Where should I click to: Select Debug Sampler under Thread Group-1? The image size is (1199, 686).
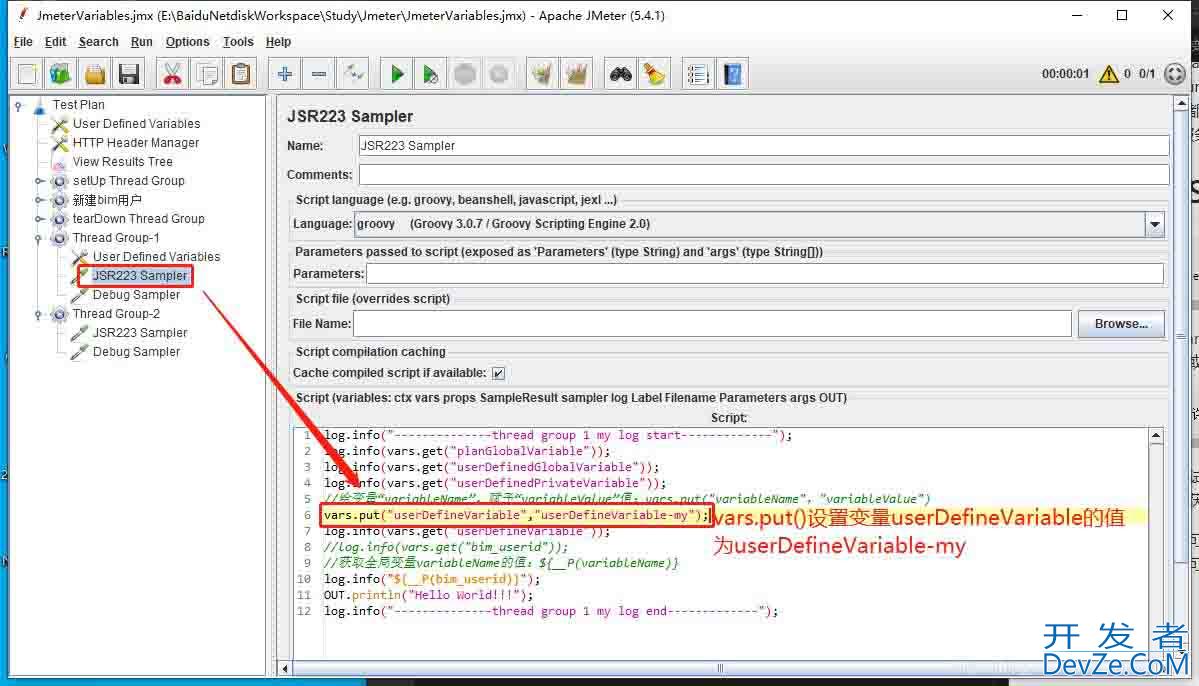pos(136,295)
